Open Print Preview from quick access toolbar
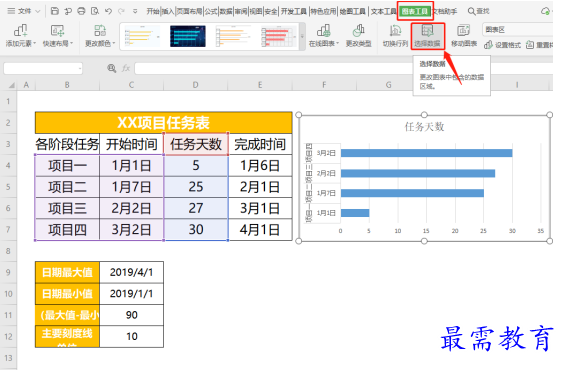This screenshot has height=370, width=562. point(95,11)
